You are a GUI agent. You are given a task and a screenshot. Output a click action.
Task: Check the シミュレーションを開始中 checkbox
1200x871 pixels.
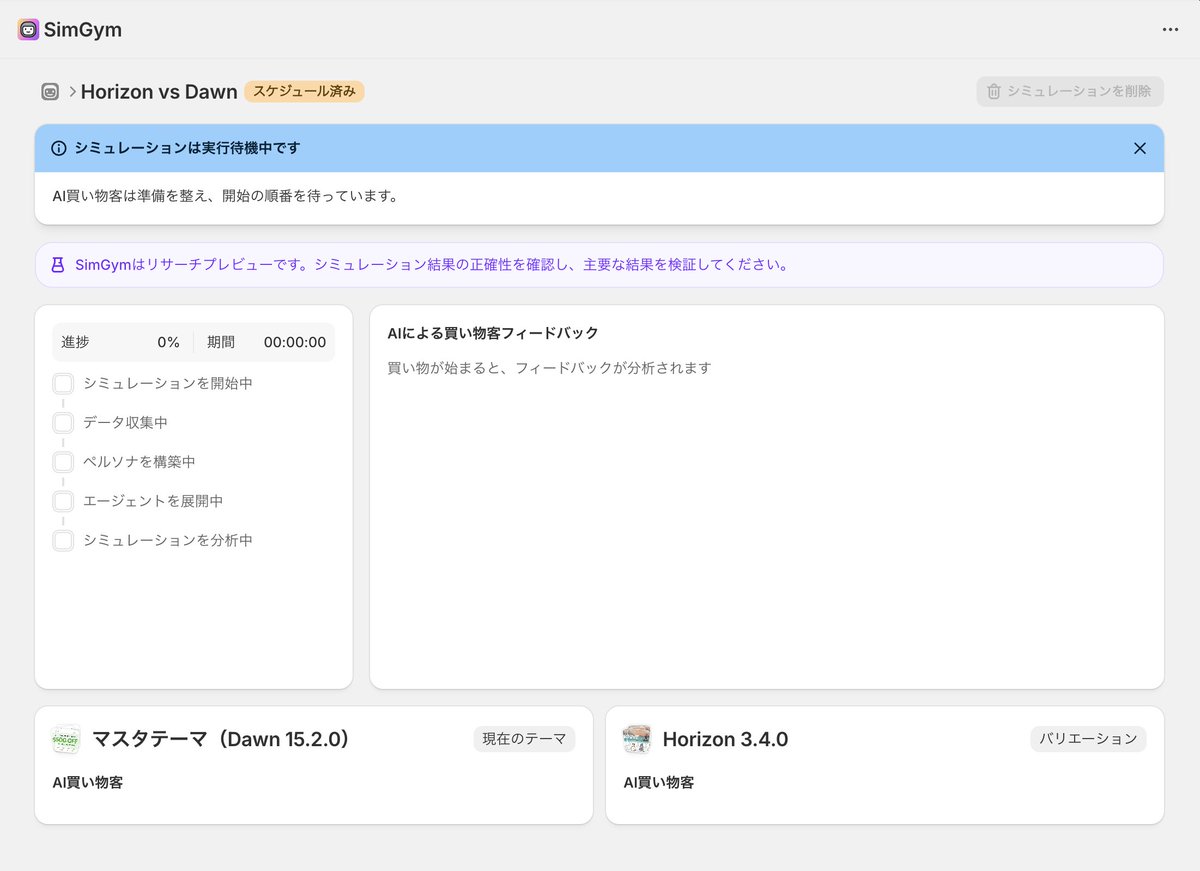coord(63,383)
